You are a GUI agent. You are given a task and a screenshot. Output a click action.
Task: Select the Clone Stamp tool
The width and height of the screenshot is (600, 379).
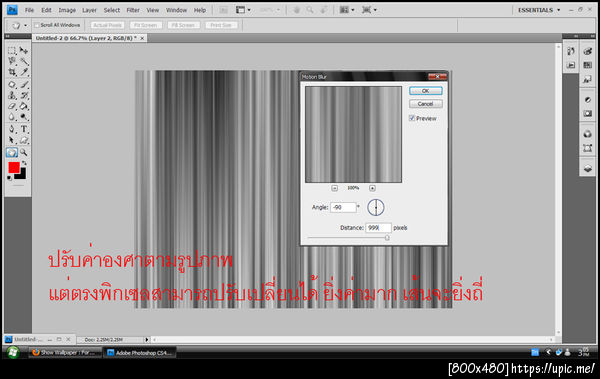[x=12, y=95]
